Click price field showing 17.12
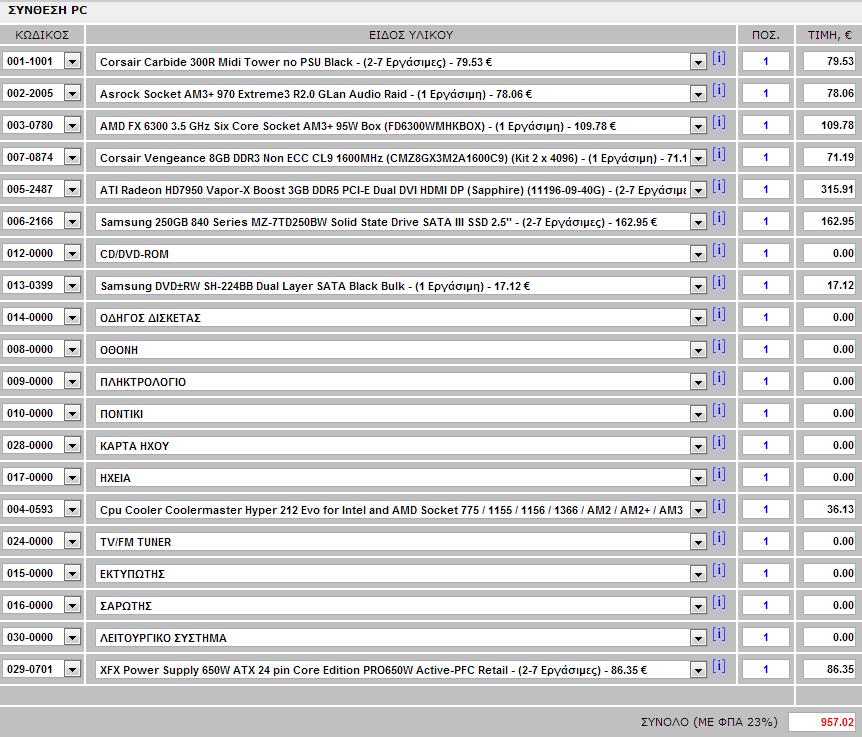This screenshot has width=862, height=737. pos(830,285)
